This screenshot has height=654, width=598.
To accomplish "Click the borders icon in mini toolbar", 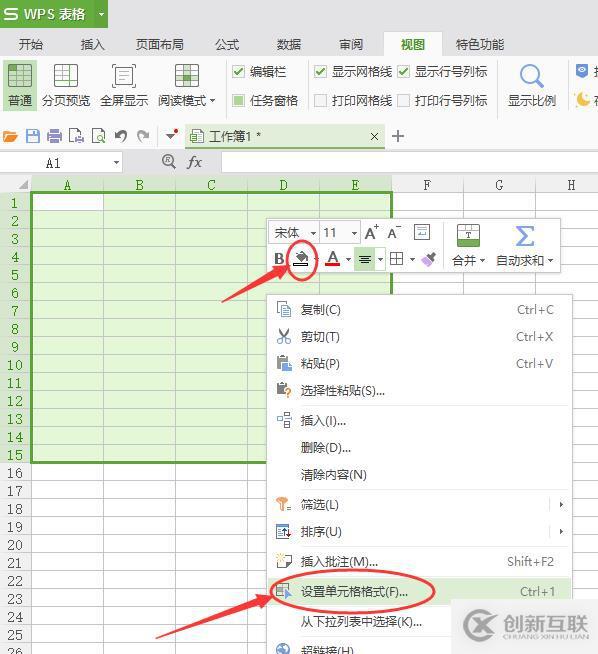I will (x=396, y=259).
